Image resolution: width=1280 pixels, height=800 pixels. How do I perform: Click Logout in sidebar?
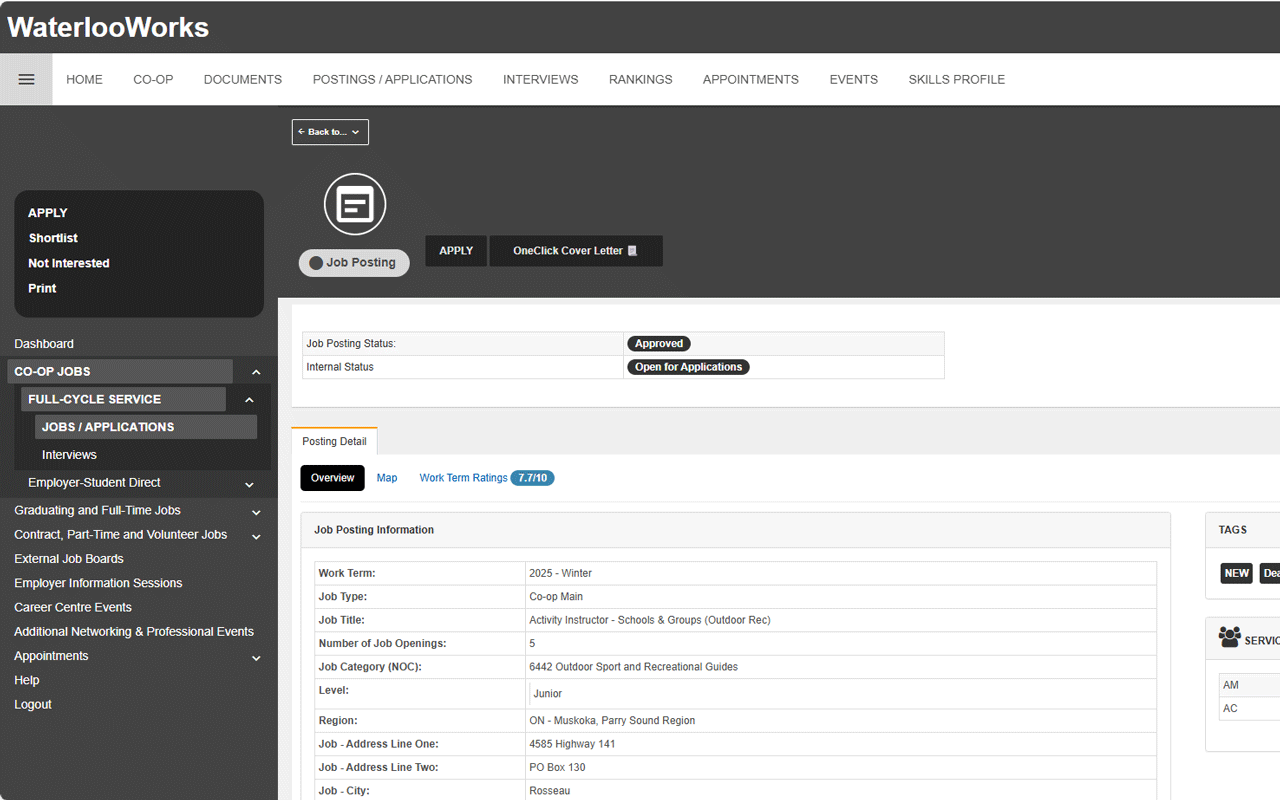(x=33, y=704)
